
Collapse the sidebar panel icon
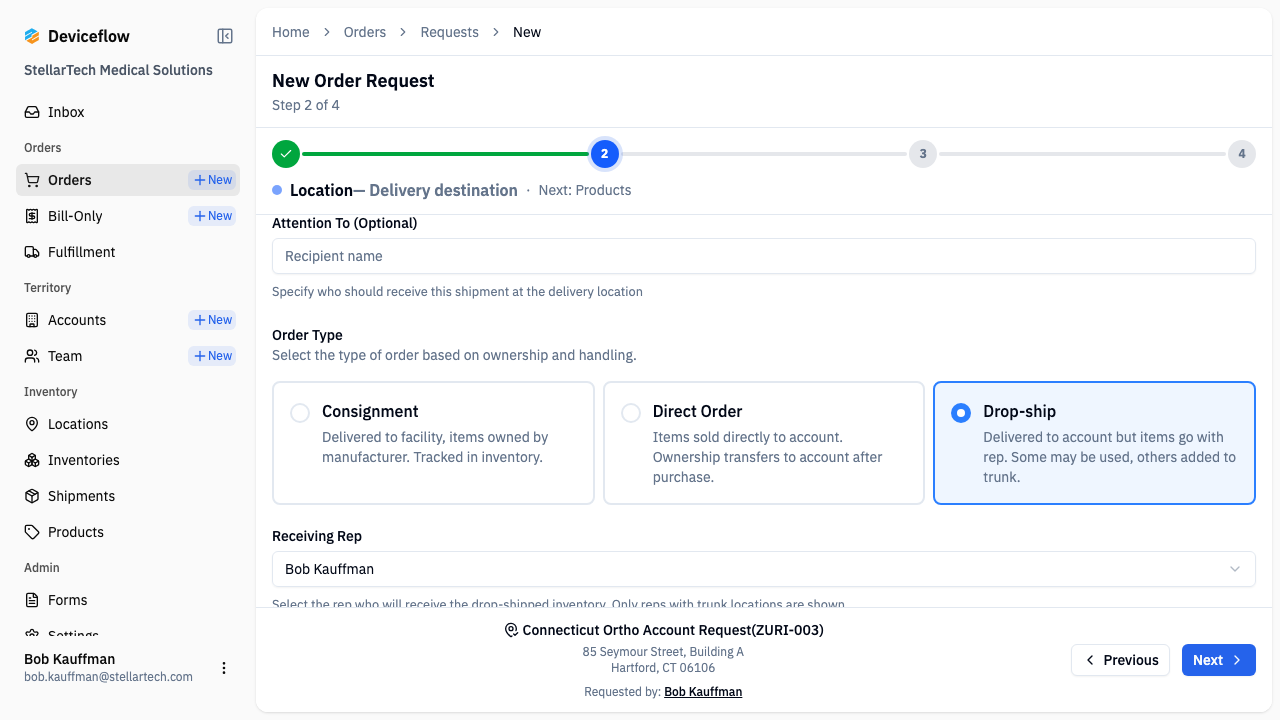click(x=225, y=36)
